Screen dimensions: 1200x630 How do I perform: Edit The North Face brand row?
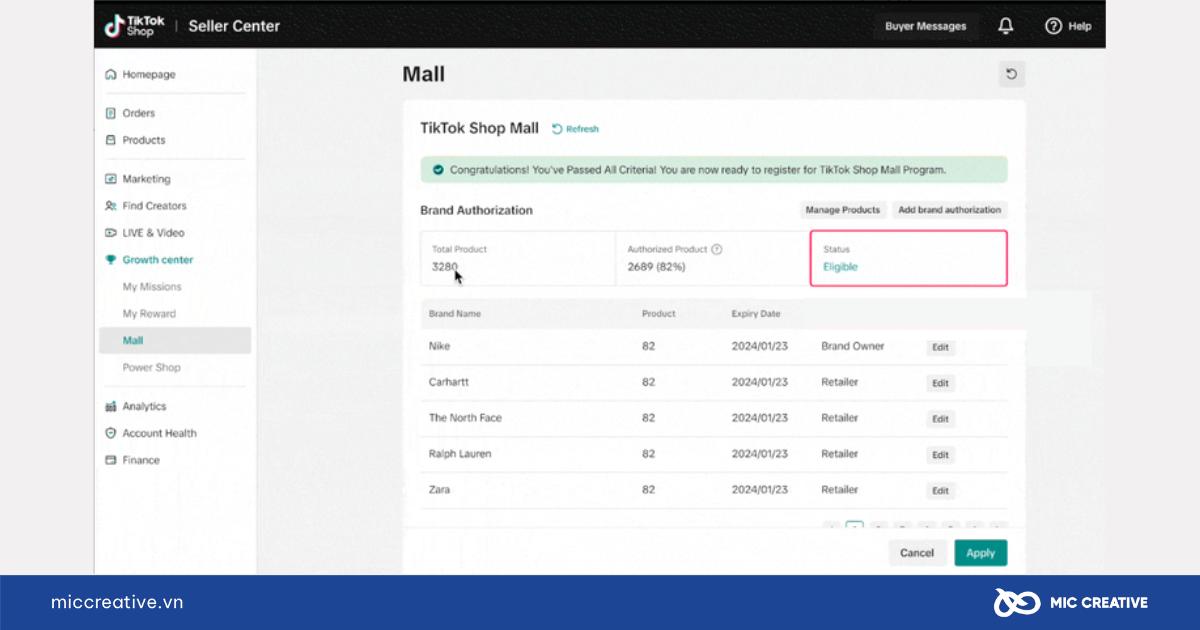pos(940,419)
